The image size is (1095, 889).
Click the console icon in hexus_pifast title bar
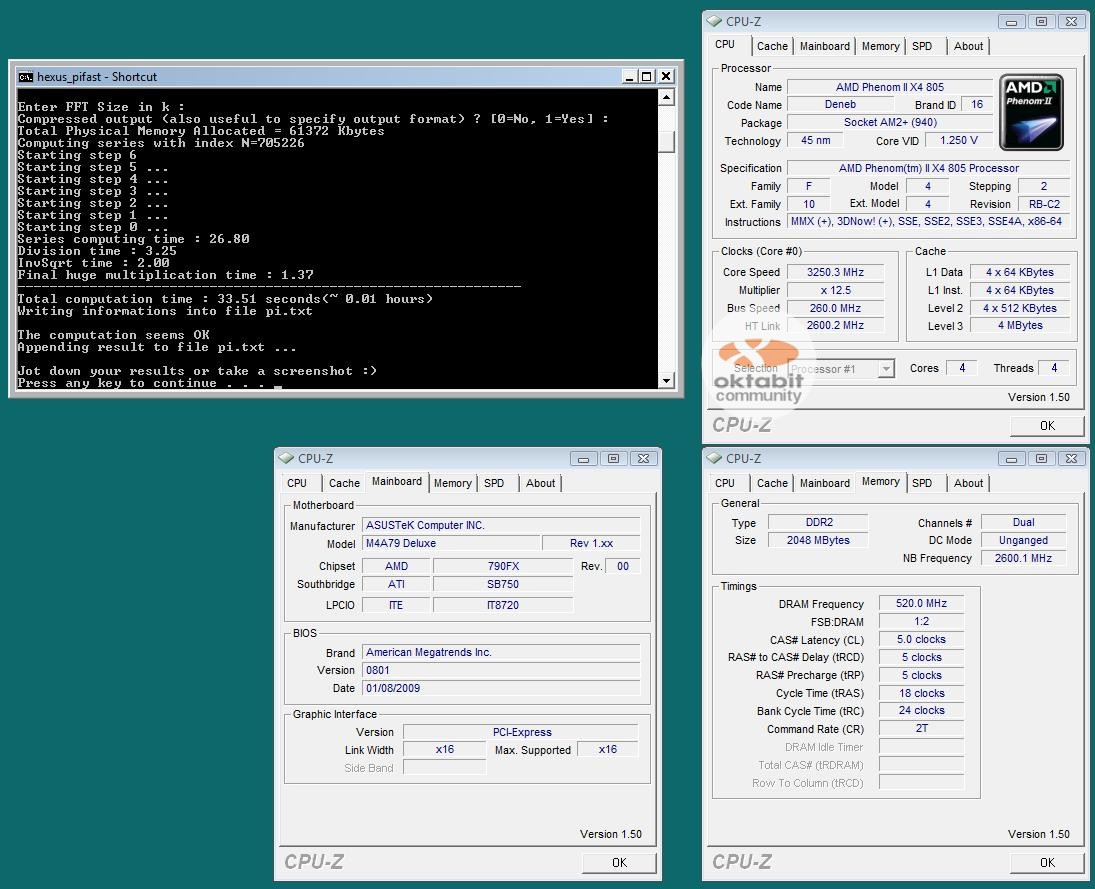click(x=26, y=77)
